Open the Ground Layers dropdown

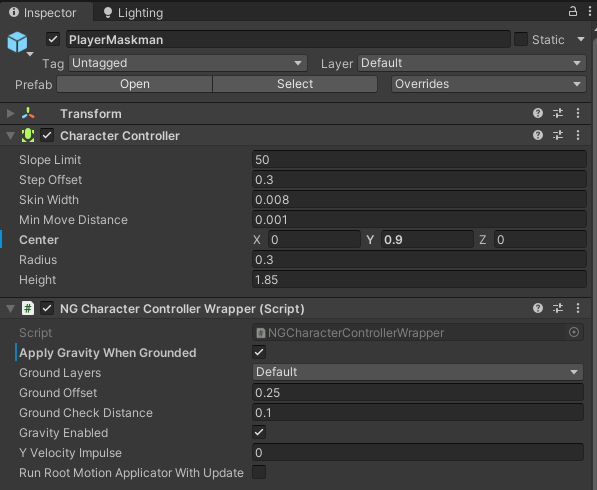(x=418, y=372)
